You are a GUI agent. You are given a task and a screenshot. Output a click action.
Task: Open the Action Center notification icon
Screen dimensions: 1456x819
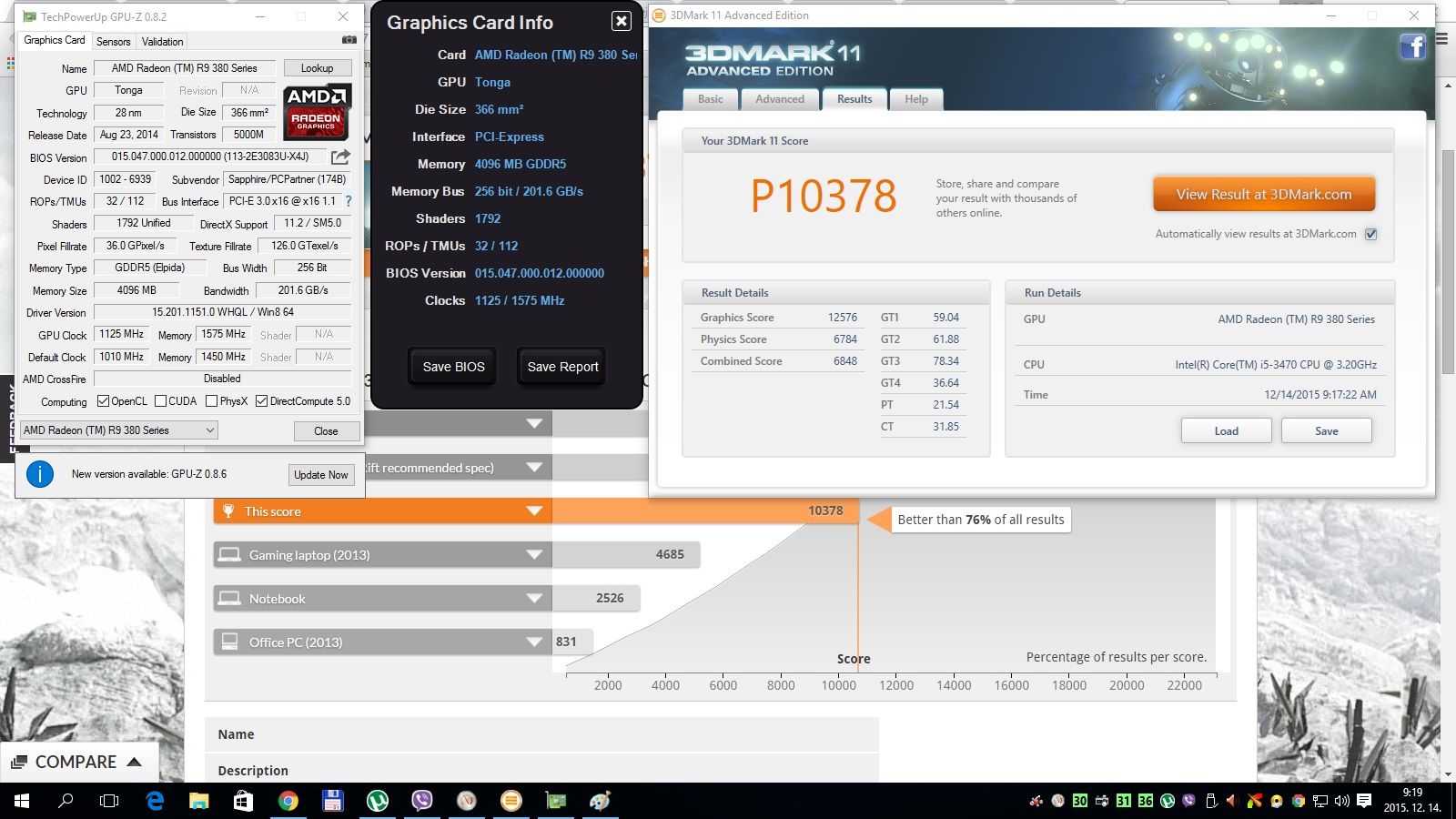[x=1364, y=801]
